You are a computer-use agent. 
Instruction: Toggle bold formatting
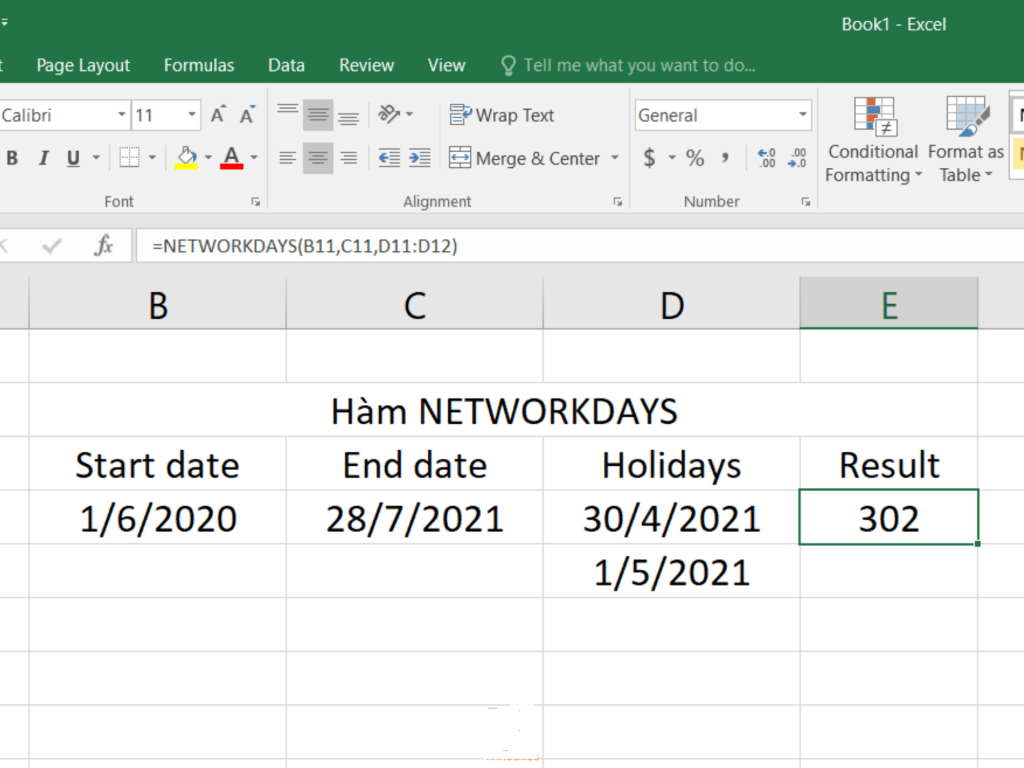click(x=12, y=158)
